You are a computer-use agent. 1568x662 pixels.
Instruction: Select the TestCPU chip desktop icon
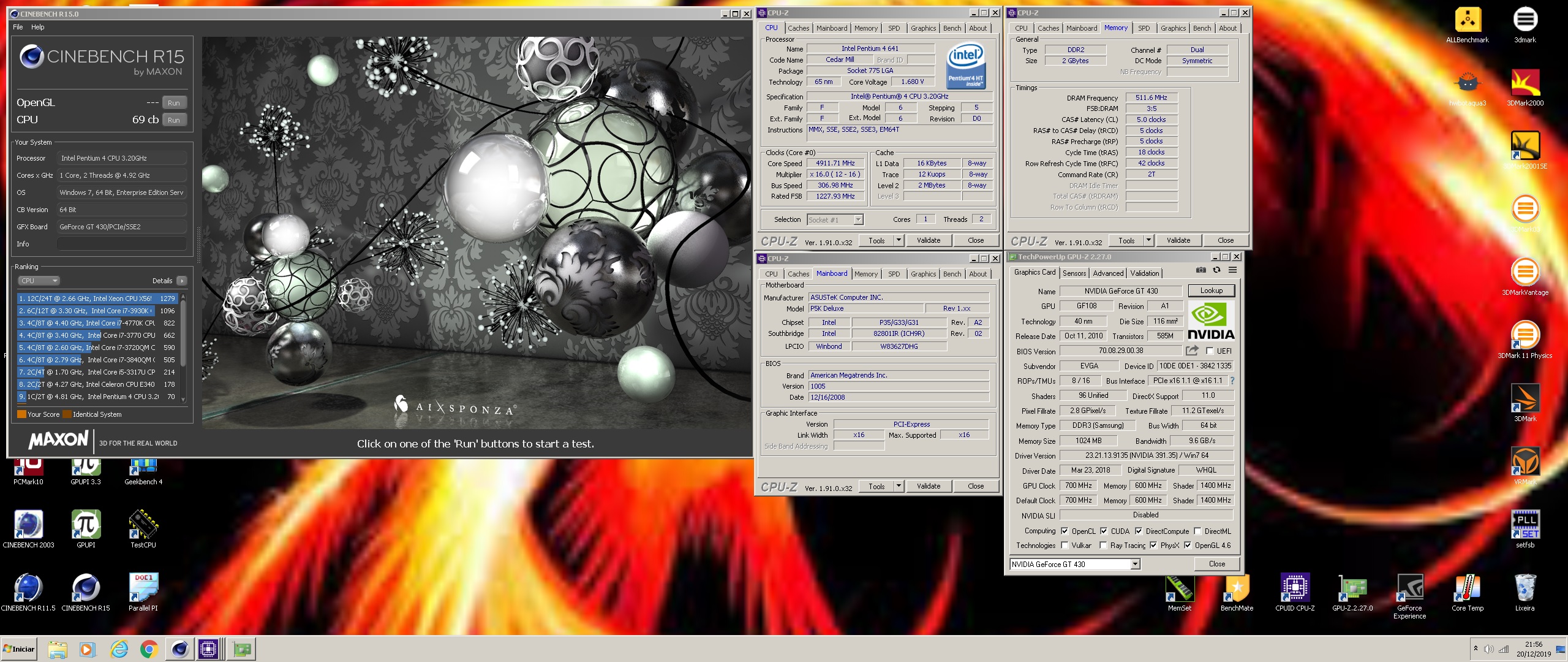(x=143, y=530)
